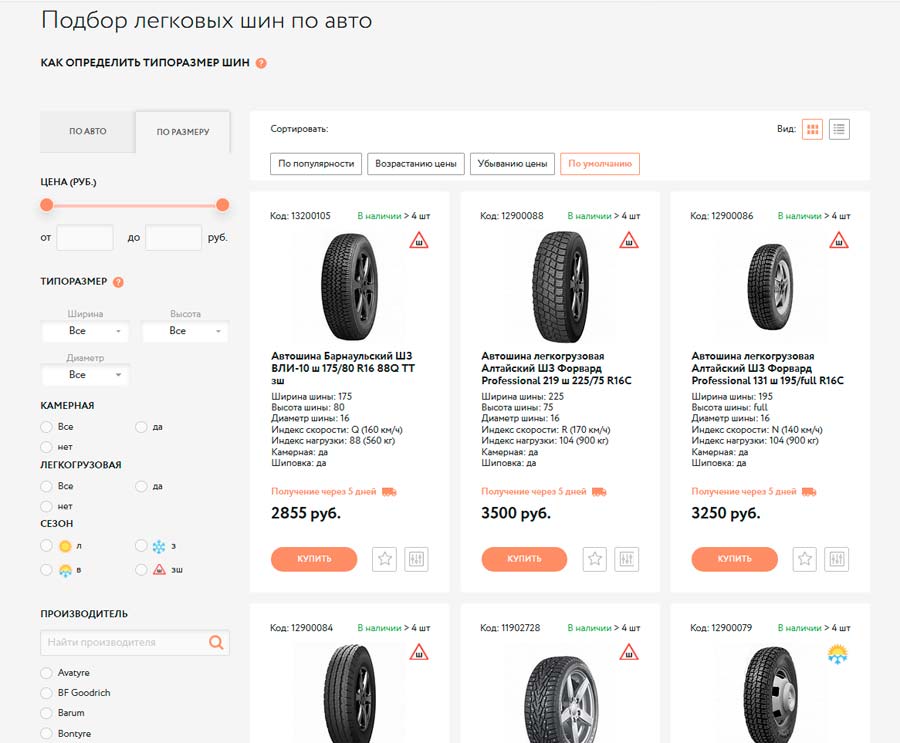Screen dimensions: 900x743
Task: Add tire 13200105 to favorites star
Action: click(385, 559)
